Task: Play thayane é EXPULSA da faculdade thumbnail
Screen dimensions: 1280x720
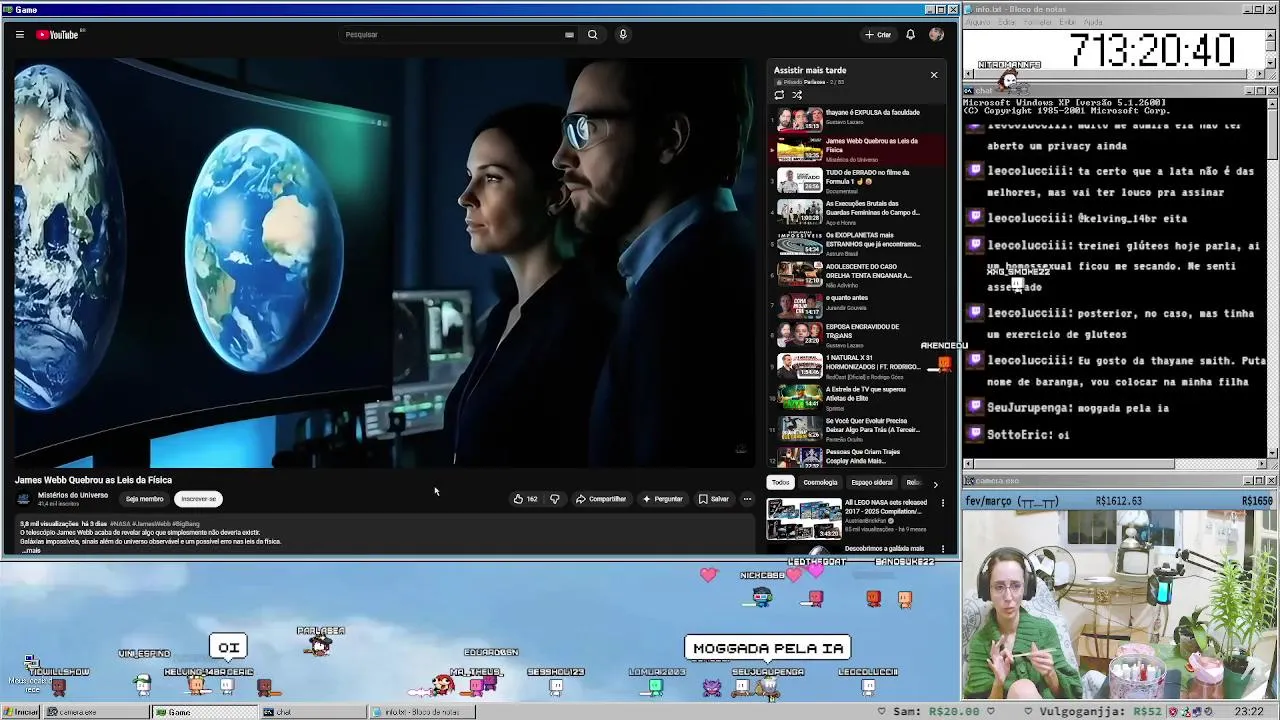Action: pyautogui.click(x=800, y=120)
